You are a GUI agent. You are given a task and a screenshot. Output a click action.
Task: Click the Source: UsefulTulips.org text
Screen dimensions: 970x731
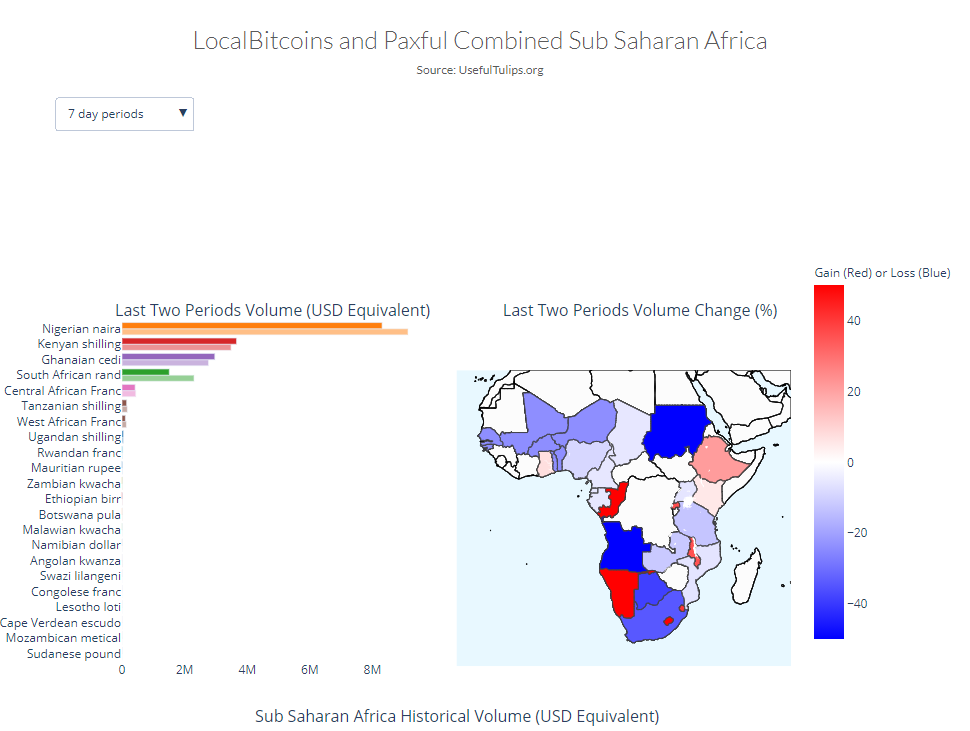pyautogui.click(x=480, y=70)
